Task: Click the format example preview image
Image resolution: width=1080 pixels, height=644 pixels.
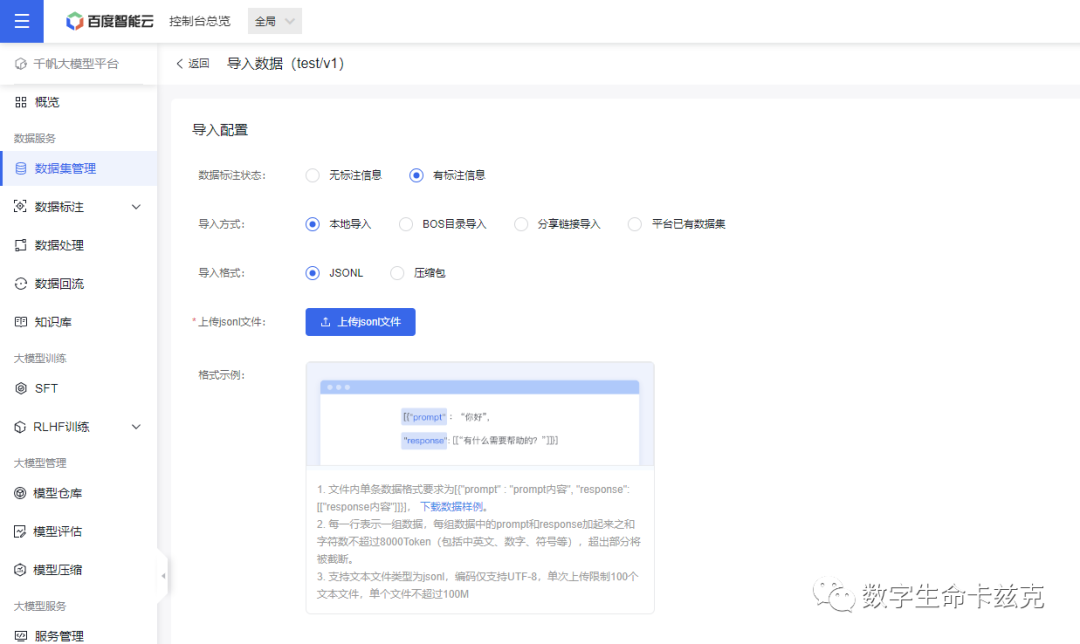Action: click(480, 415)
